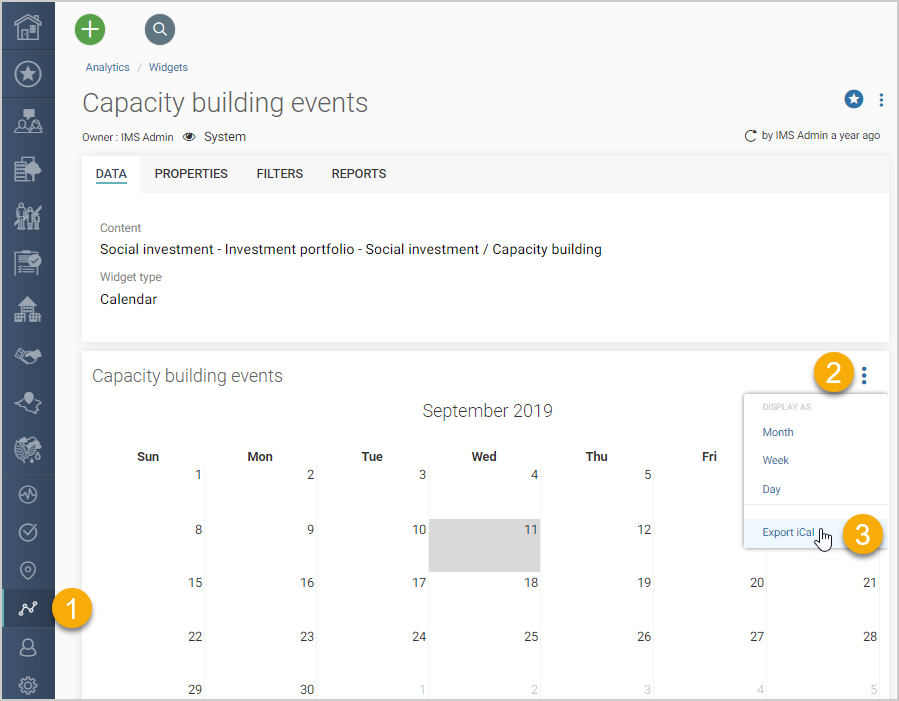
Task: Switch to the PROPERTIES tab
Action: (x=191, y=174)
